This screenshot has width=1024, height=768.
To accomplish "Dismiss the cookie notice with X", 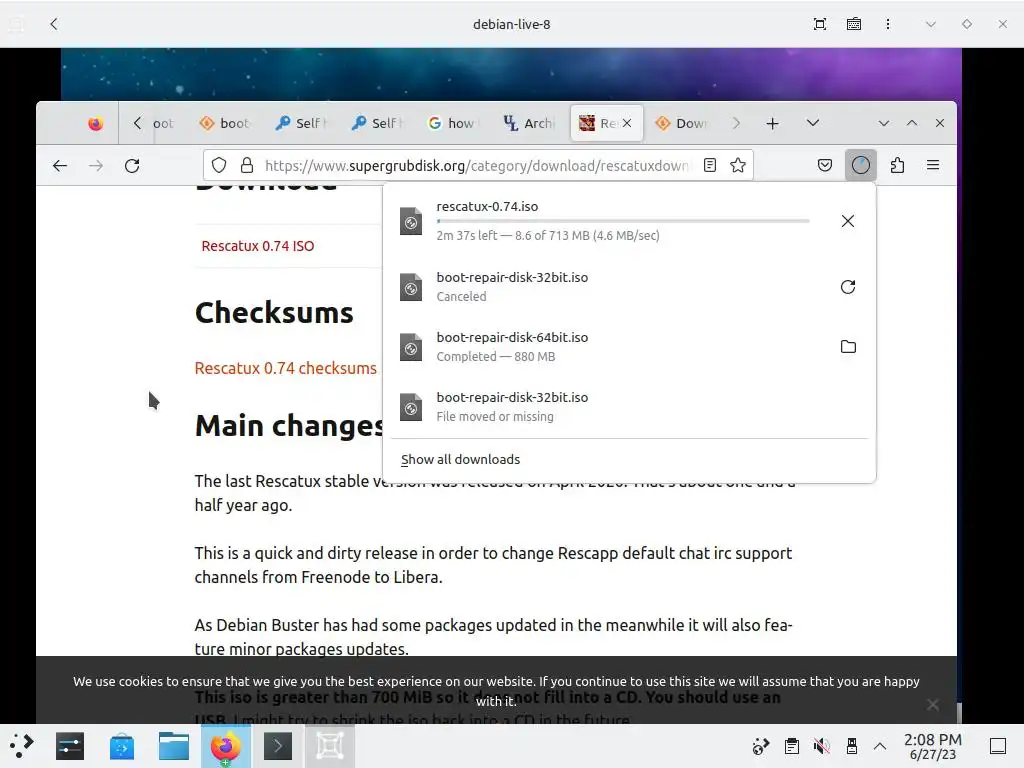I will [933, 705].
